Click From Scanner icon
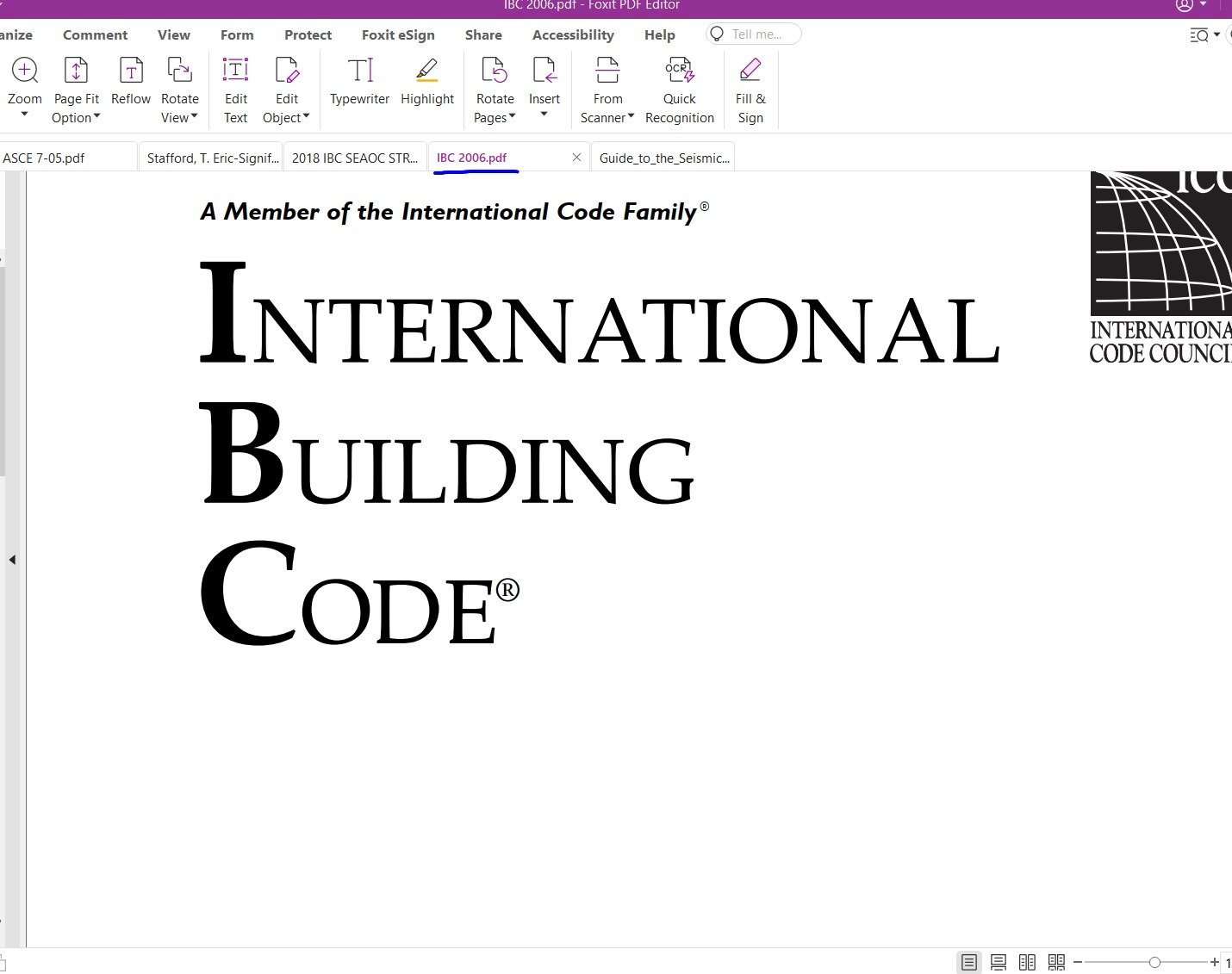Screen dimensions: 1232x974 point(607,71)
